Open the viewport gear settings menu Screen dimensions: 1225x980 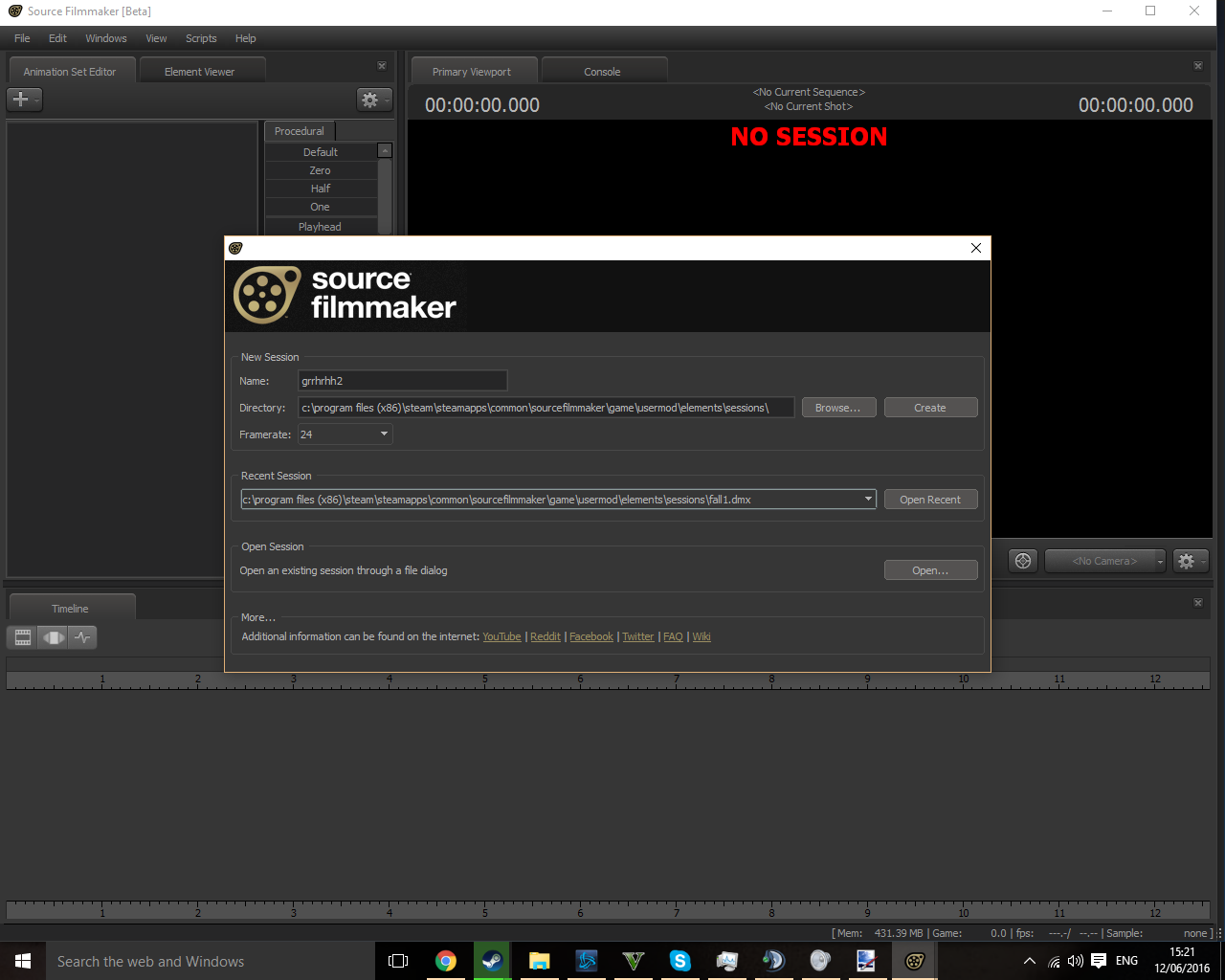point(1190,561)
